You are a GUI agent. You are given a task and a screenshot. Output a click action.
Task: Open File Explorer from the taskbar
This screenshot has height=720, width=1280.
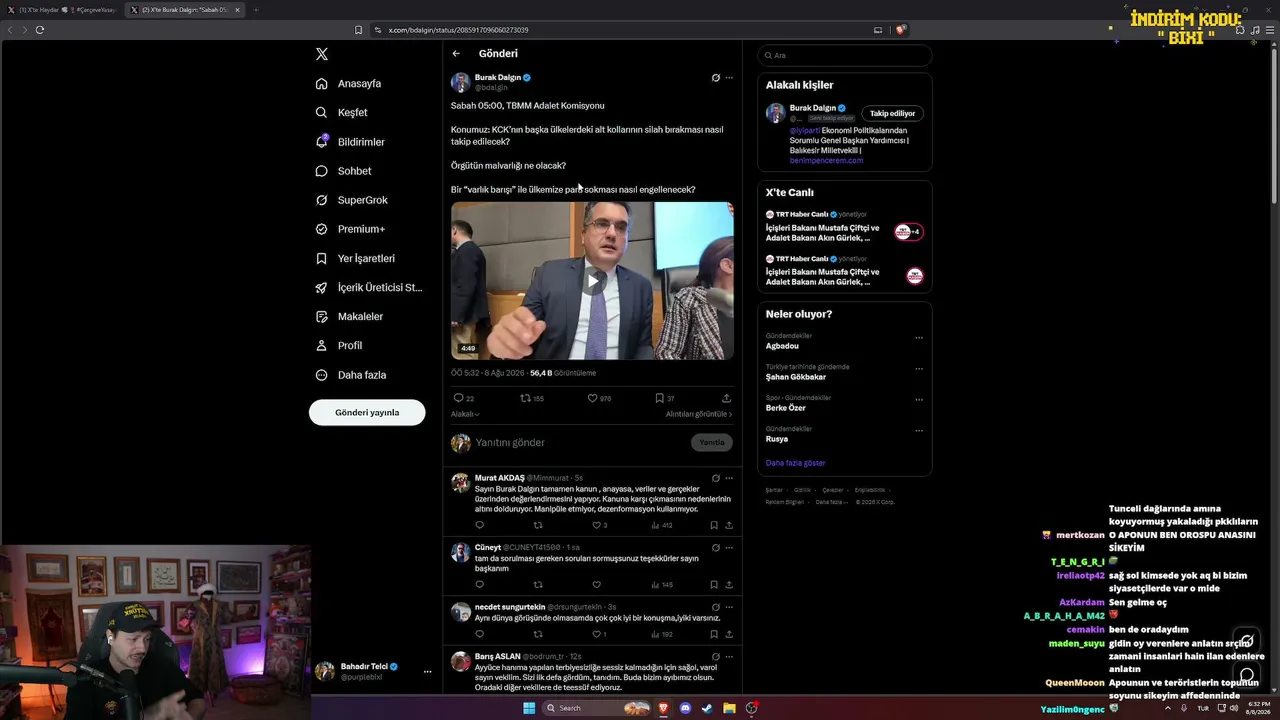[x=730, y=708]
